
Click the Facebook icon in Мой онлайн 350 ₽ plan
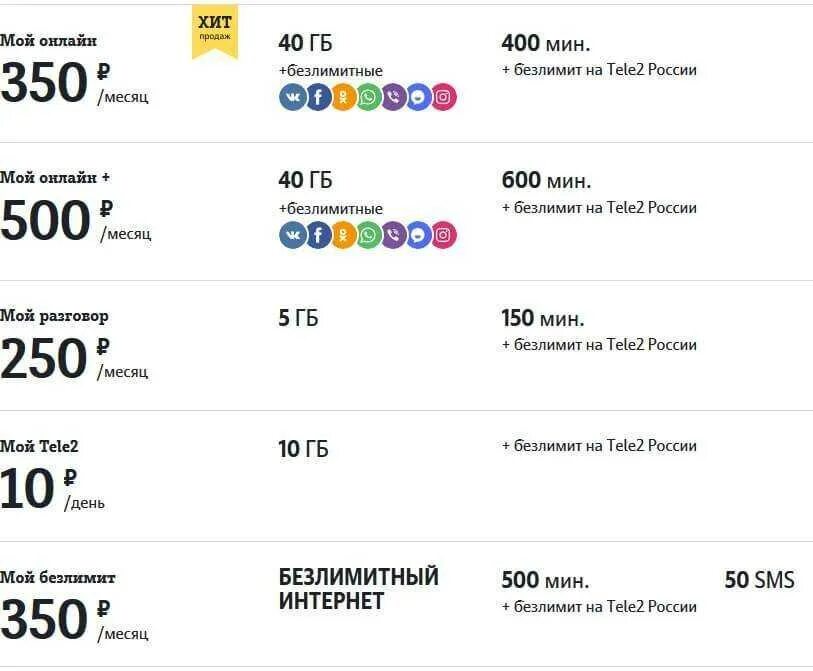318,97
